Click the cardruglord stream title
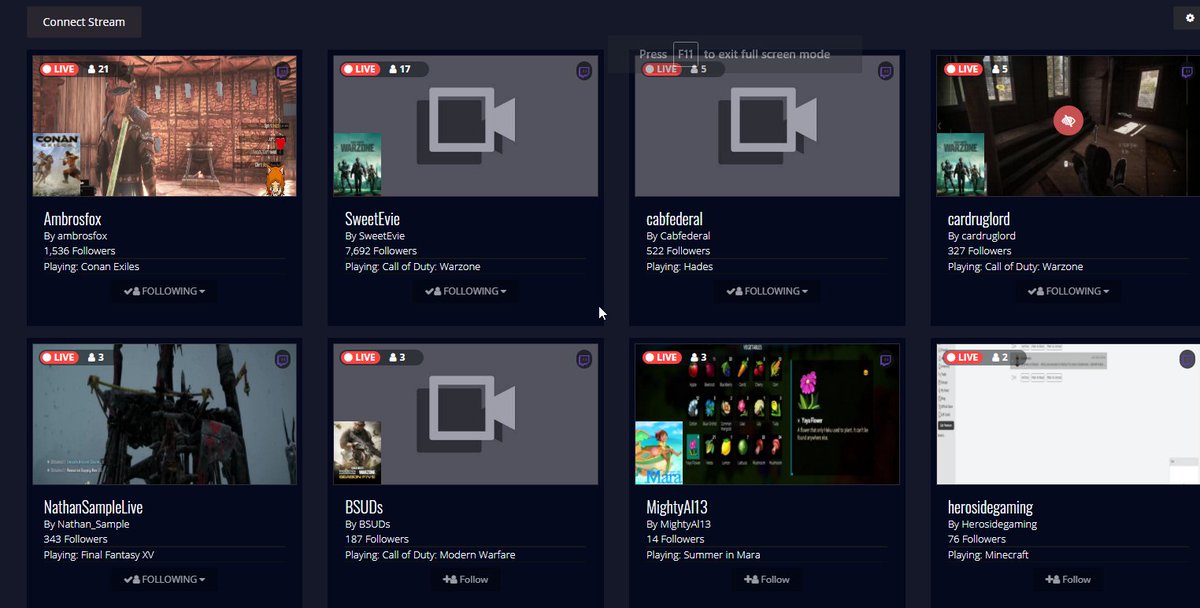This screenshot has width=1200, height=608. click(x=980, y=219)
